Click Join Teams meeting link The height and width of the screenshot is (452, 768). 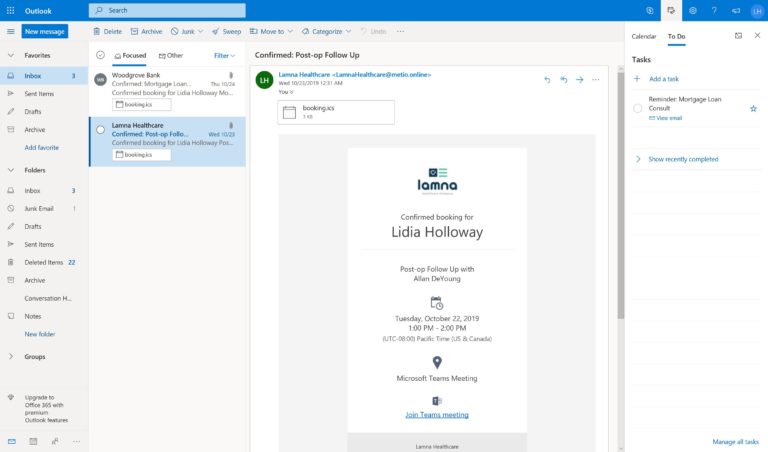[x=437, y=415]
